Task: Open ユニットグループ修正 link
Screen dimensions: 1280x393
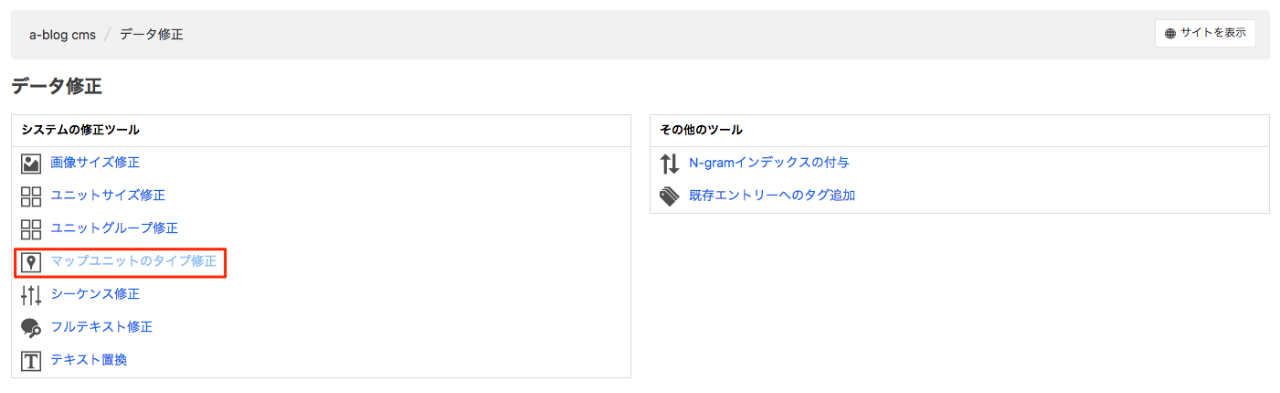Action: [x=114, y=228]
